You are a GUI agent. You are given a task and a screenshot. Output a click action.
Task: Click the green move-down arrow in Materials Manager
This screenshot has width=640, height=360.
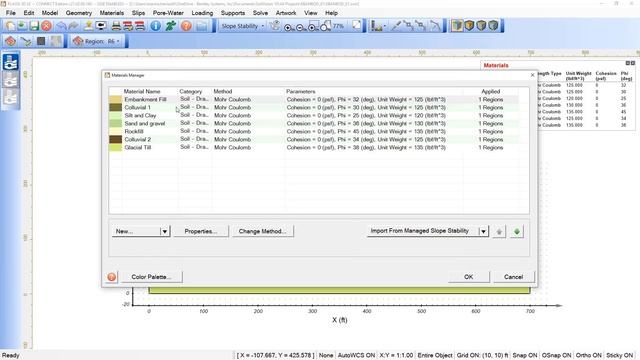(517, 231)
